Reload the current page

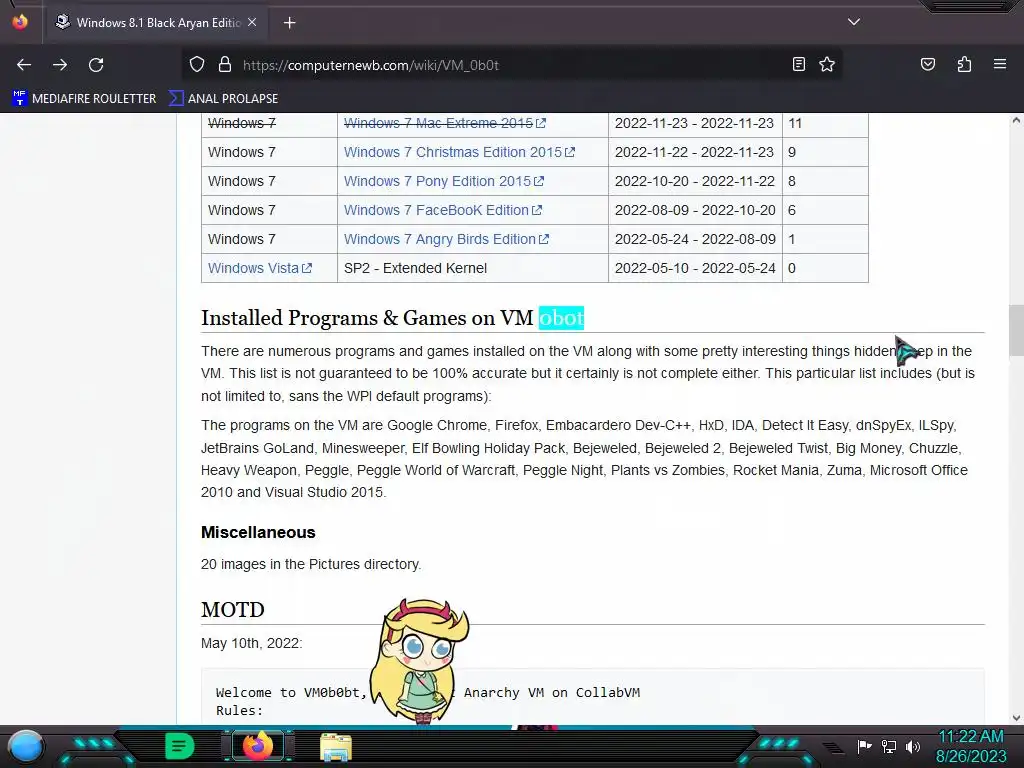pos(96,65)
